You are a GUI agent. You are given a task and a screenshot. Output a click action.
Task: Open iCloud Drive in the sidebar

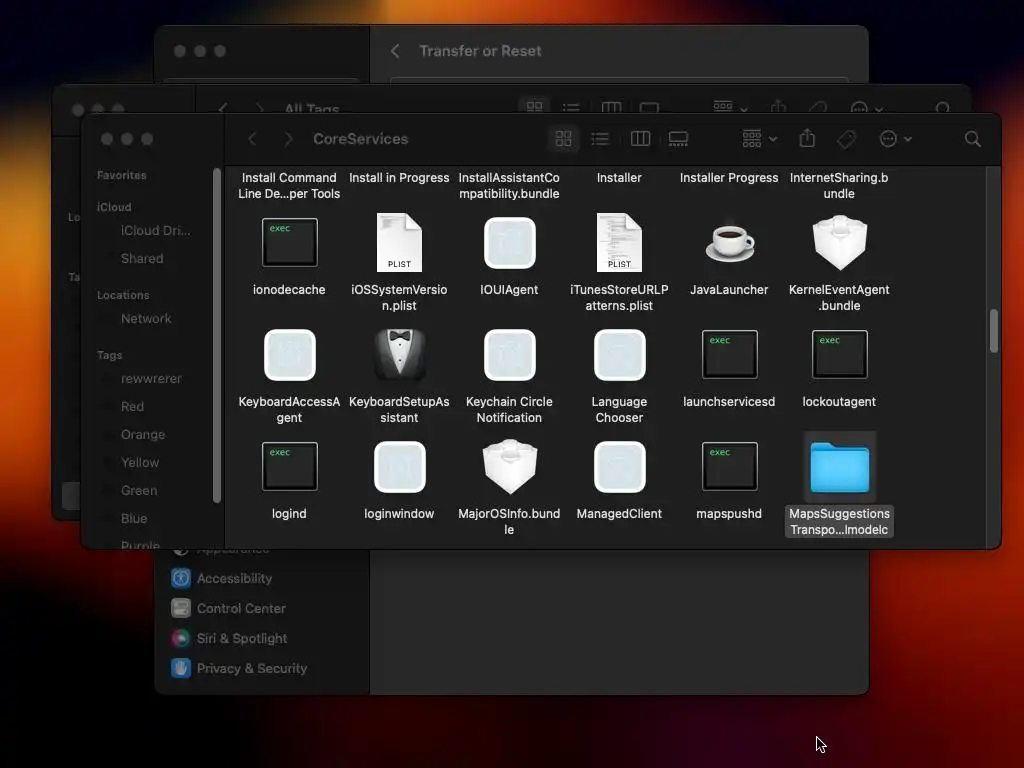coord(155,231)
